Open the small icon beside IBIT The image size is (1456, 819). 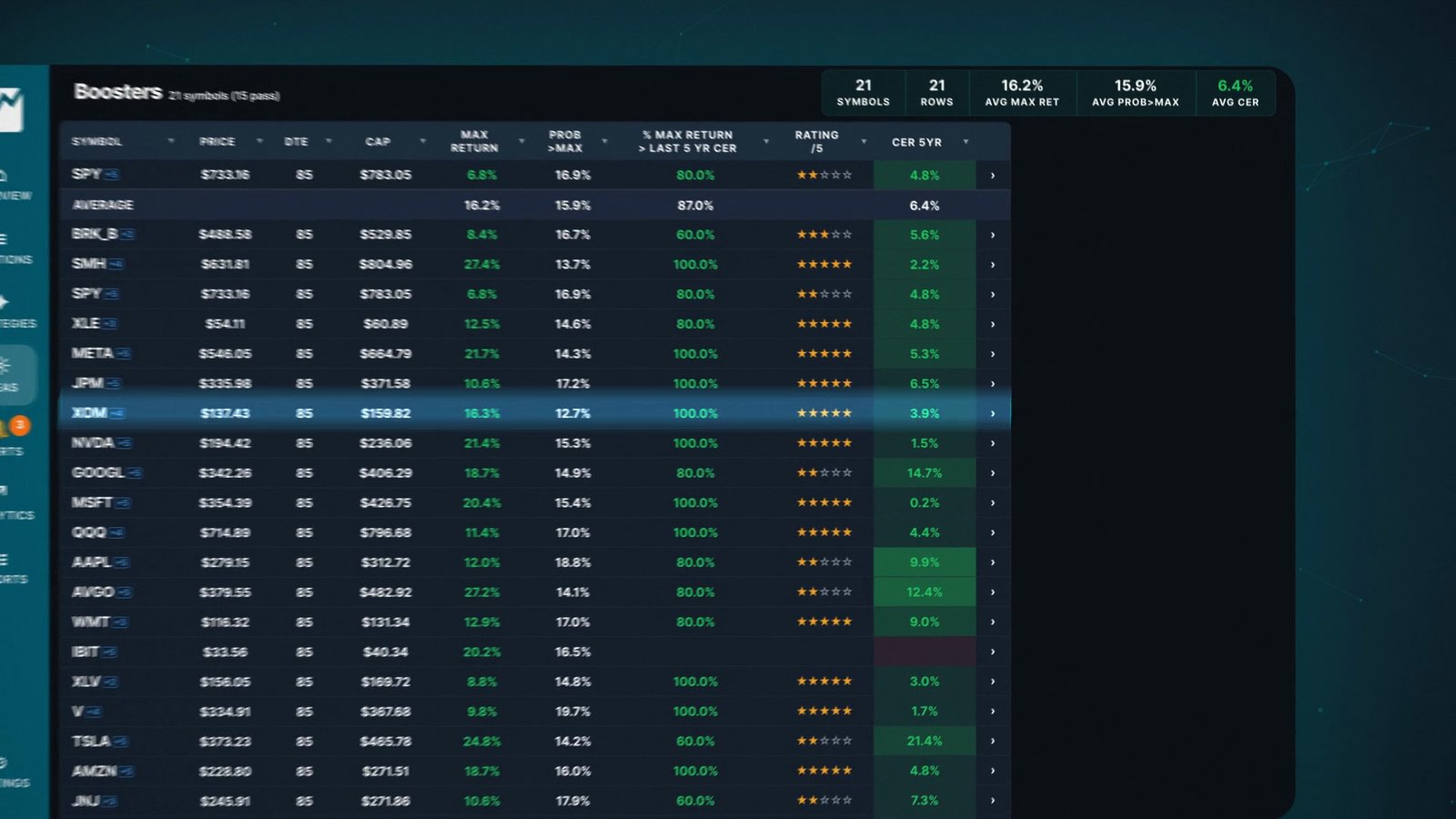click(110, 652)
